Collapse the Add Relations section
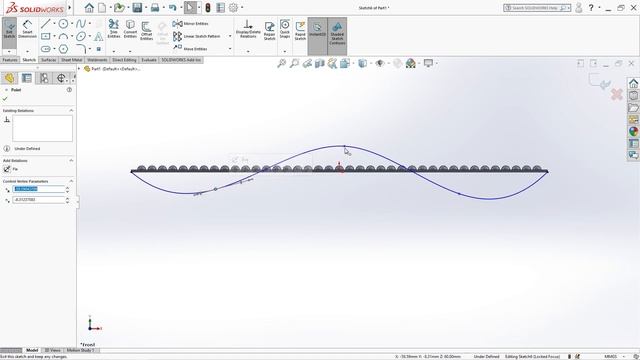 point(71,160)
